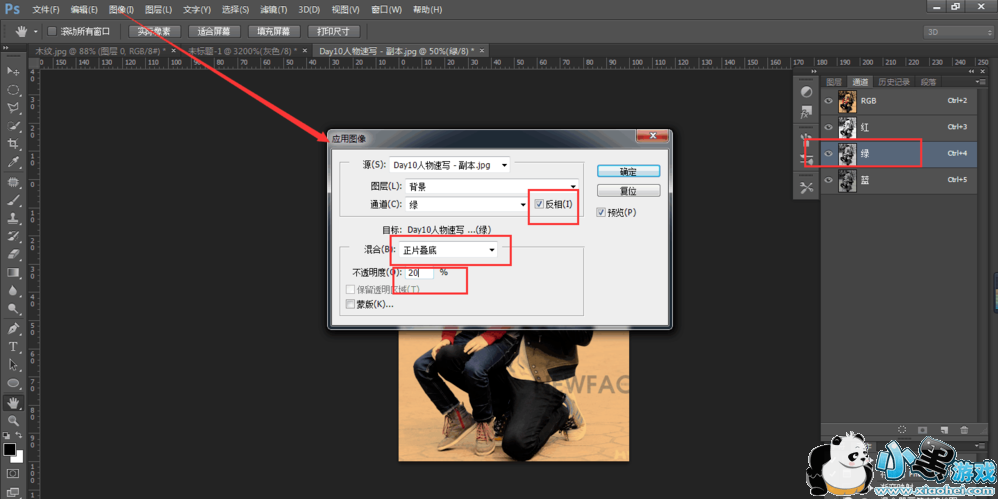Select the Crop tool
998x499 pixels.
point(13,144)
